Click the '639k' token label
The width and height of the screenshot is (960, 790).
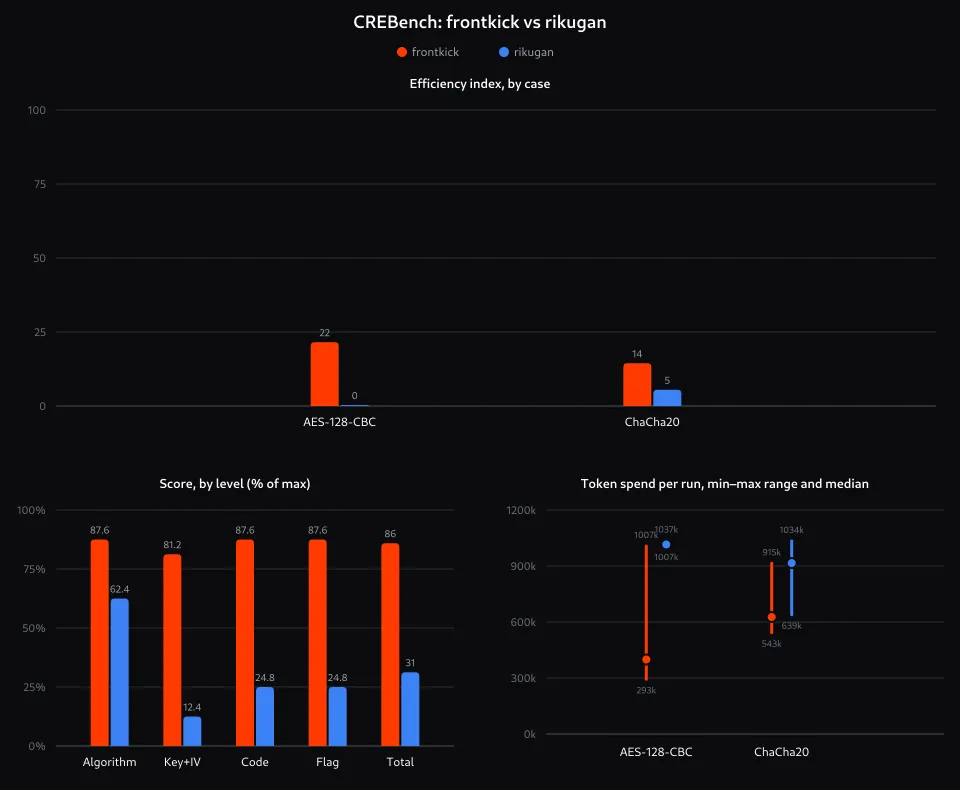point(792,626)
